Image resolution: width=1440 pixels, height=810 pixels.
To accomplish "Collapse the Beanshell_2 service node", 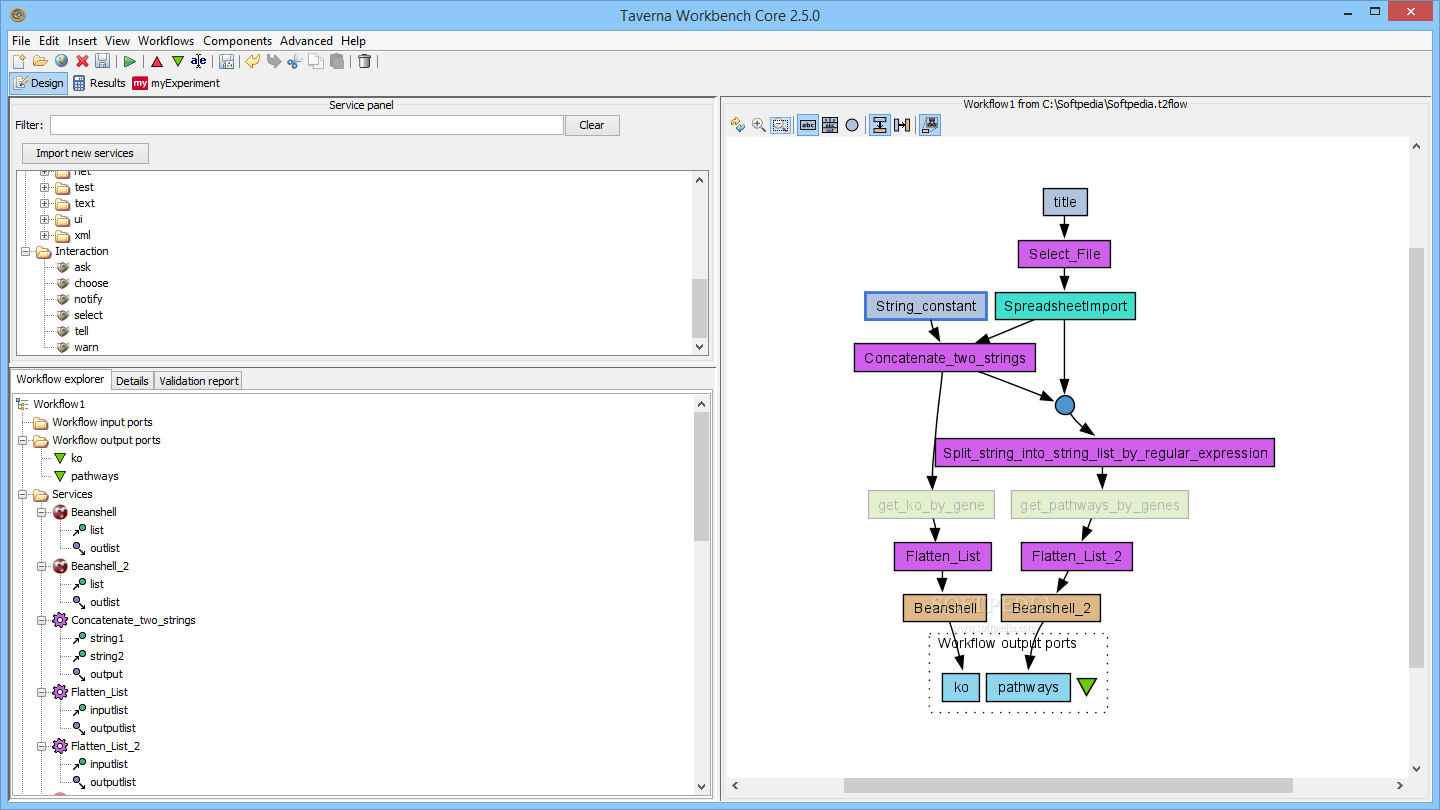I will pyautogui.click(x=43, y=566).
